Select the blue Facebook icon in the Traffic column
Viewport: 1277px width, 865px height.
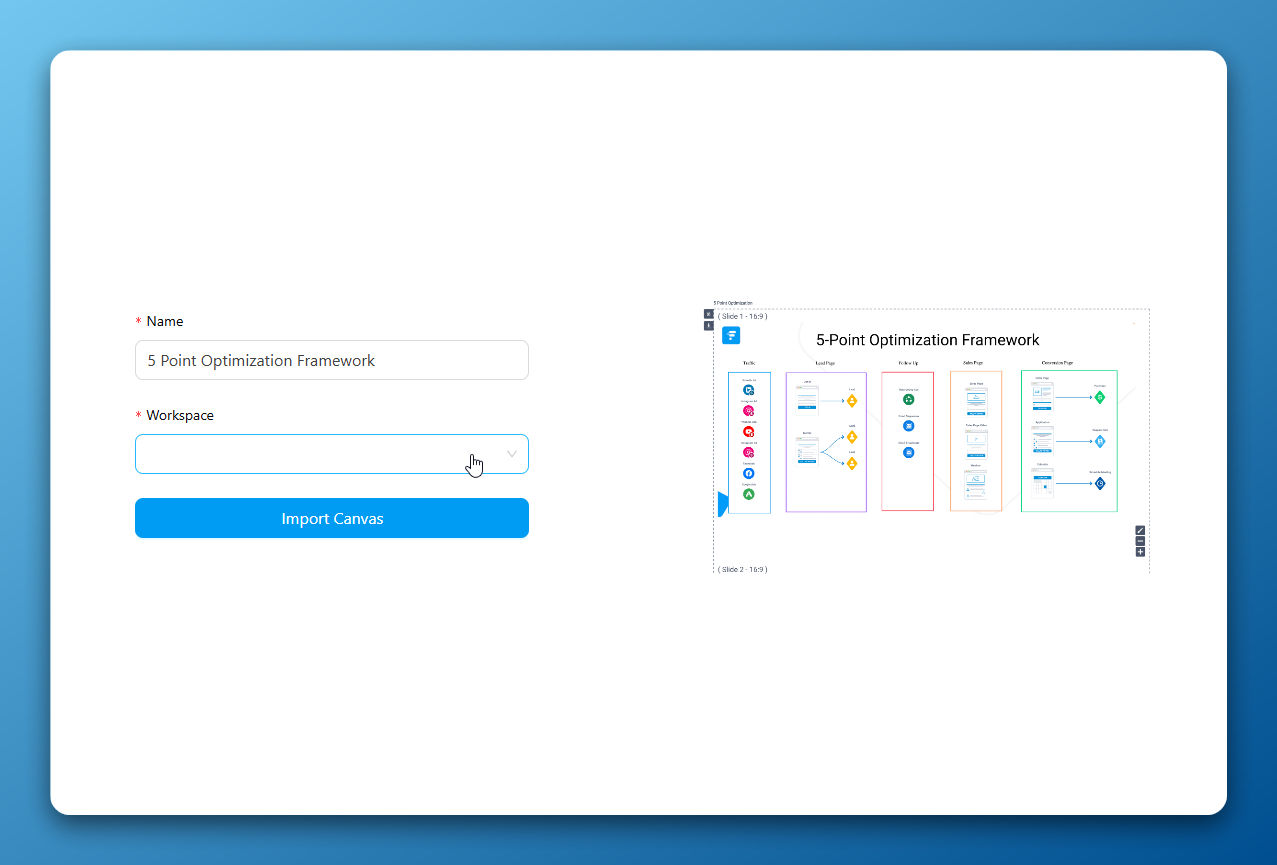(x=748, y=473)
